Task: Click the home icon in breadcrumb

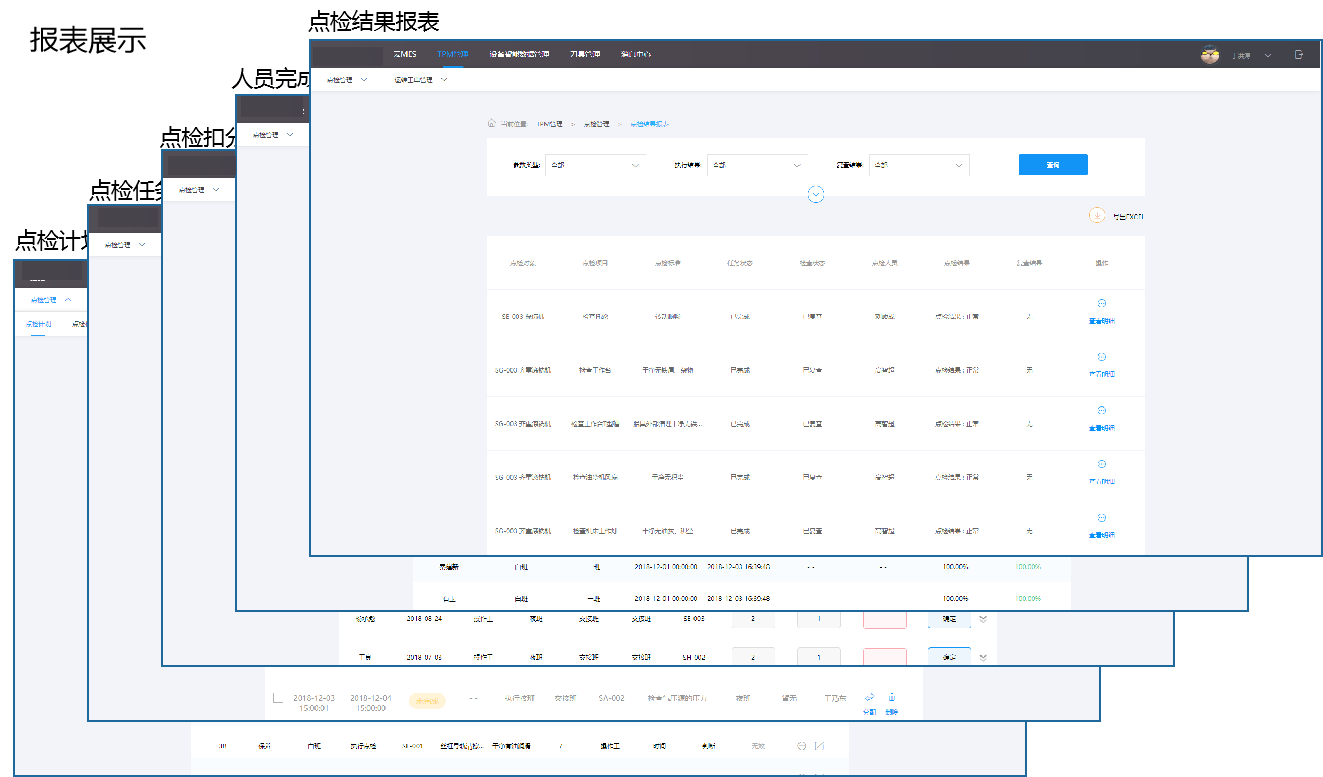Action: pyautogui.click(x=491, y=124)
